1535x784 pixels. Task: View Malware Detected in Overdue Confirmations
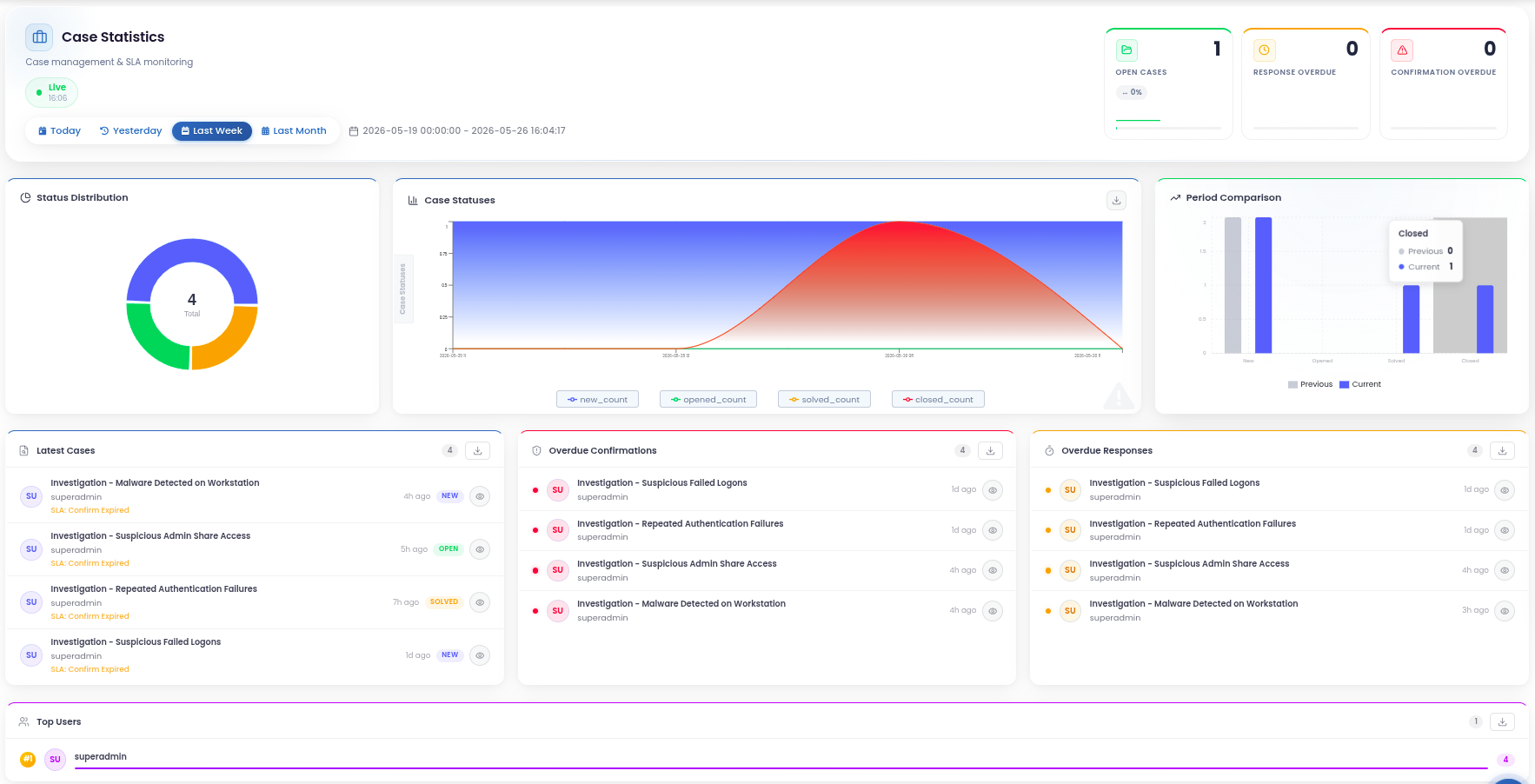point(993,611)
